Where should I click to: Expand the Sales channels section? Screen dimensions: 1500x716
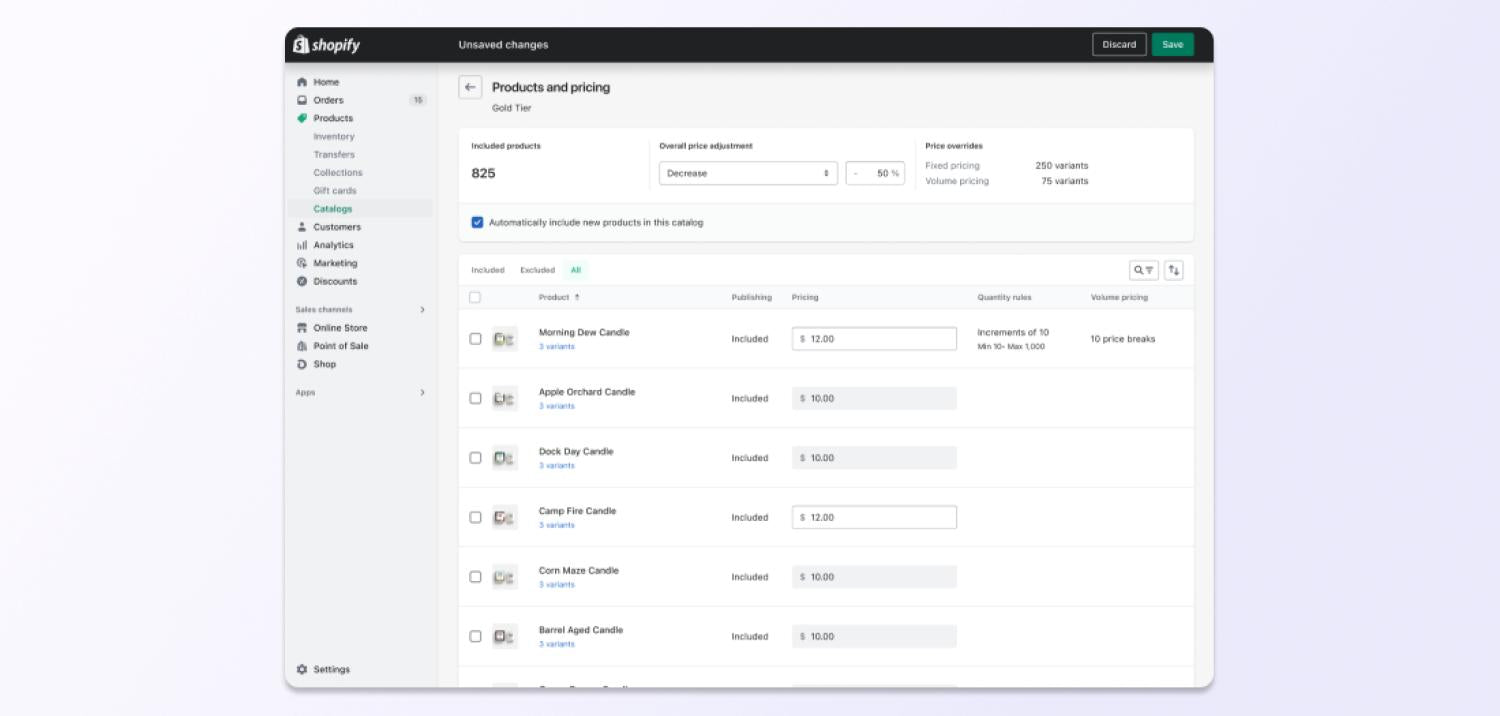coord(421,309)
